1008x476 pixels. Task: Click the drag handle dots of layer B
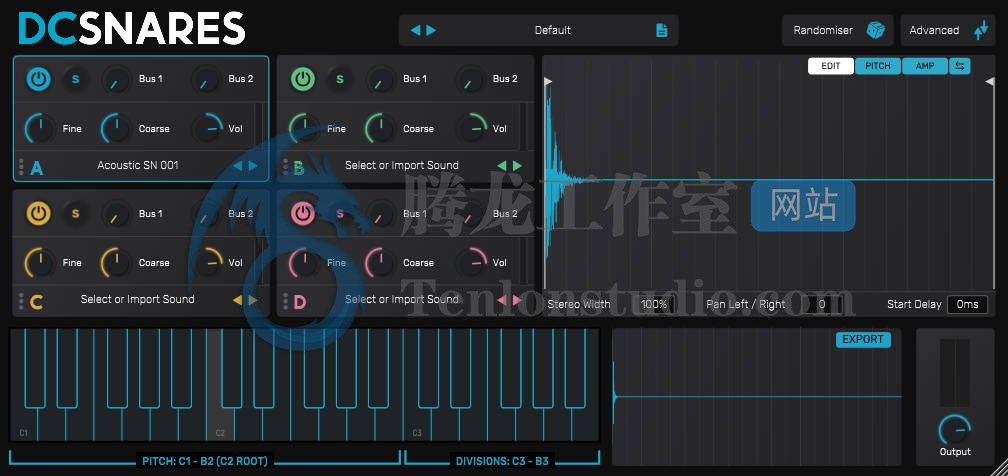(285, 167)
